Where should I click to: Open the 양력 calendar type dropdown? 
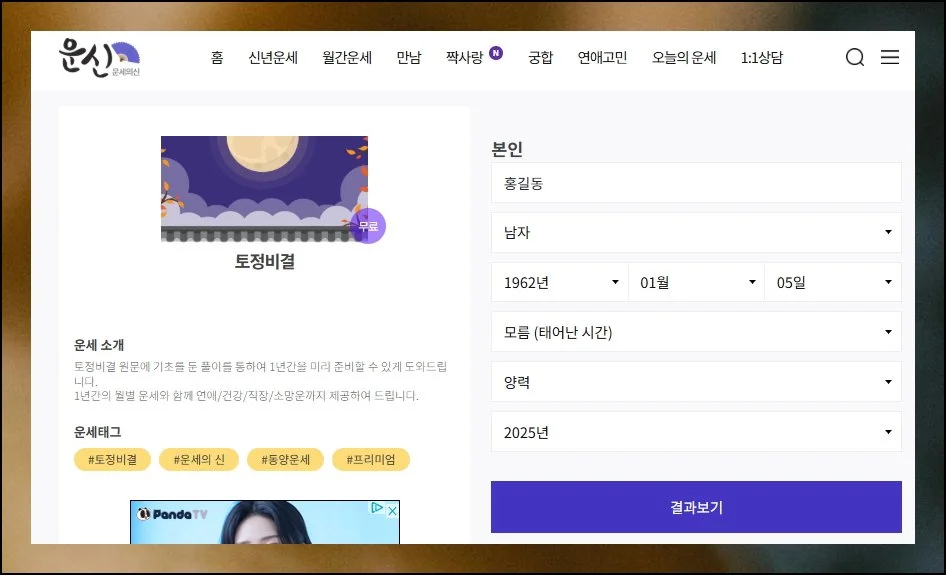click(x=696, y=382)
